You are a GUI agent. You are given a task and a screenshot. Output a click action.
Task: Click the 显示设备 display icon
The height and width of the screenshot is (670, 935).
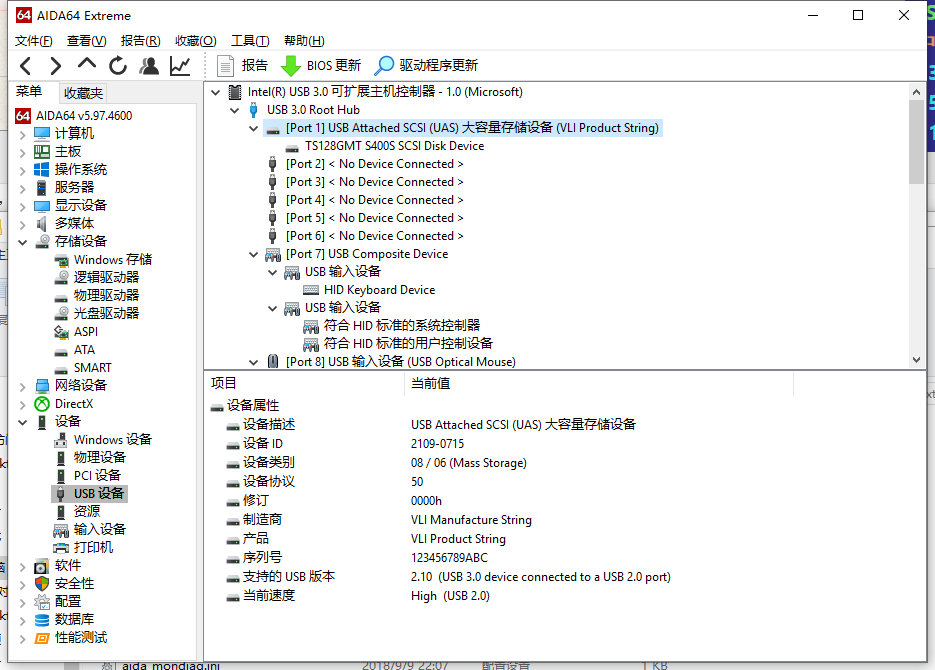tap(42, 206)
